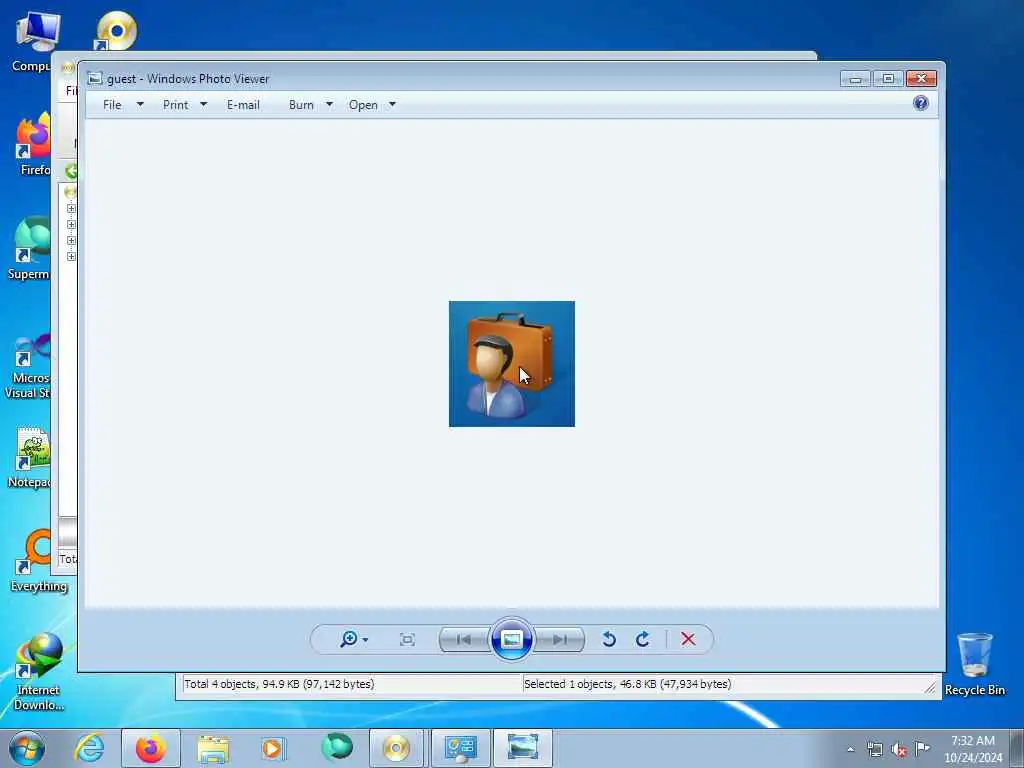Open the Print menu
This screenshot has height=768, width=1024.
pyautogui.click(x=175, y=105)
